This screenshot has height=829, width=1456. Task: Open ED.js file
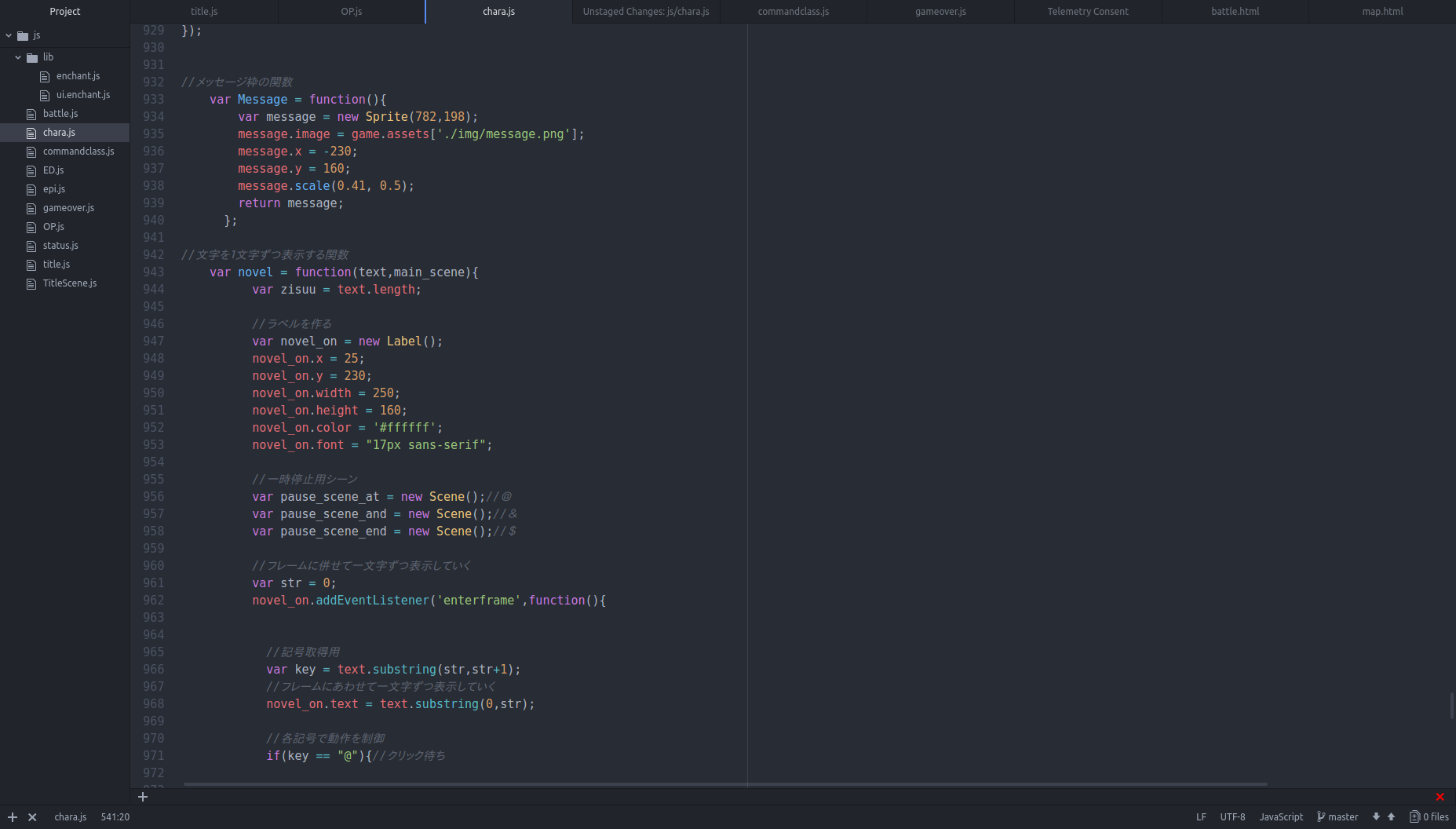coord(53,170)
